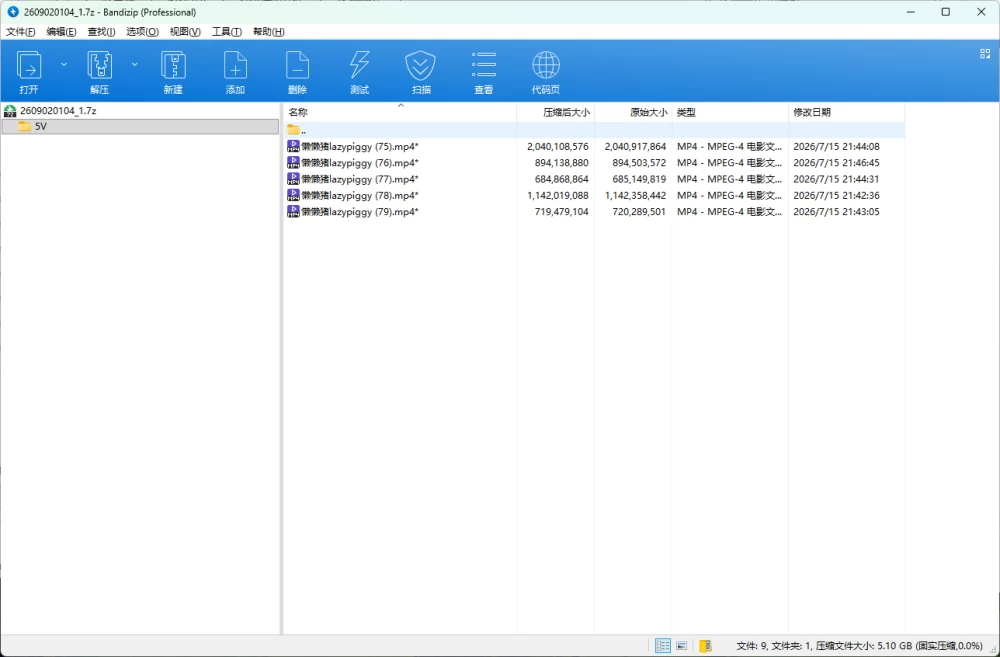Sort by the 类型 column header

coord(730,112)
